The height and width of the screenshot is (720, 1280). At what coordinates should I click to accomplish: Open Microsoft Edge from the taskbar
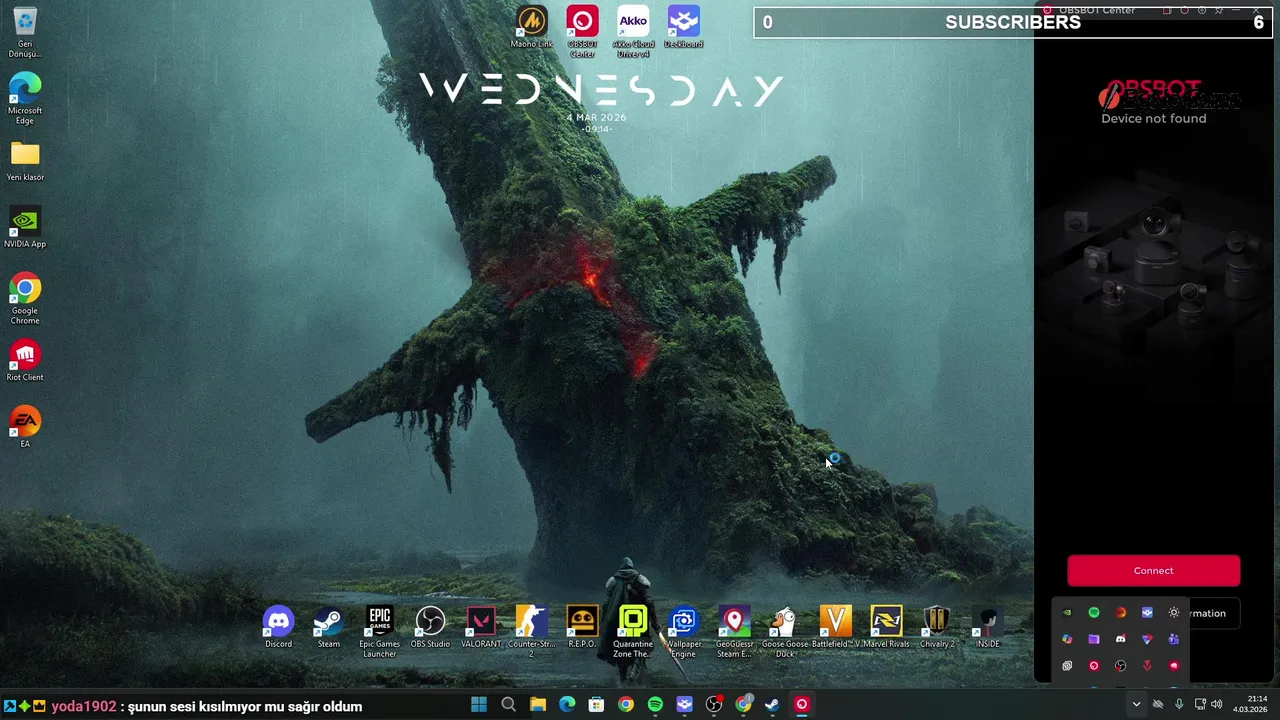pos(567,705)
